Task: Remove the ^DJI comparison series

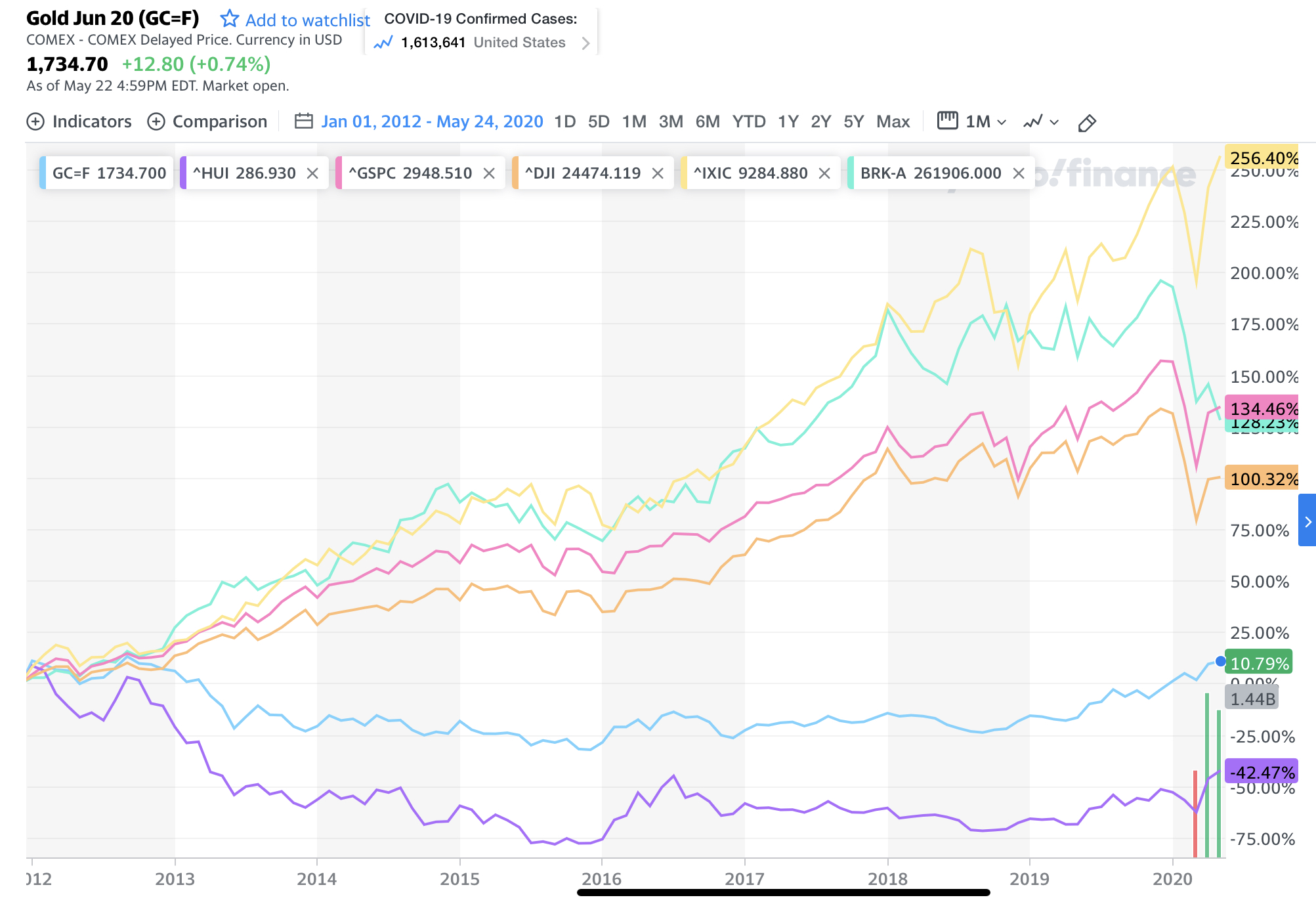Action: 658,173
